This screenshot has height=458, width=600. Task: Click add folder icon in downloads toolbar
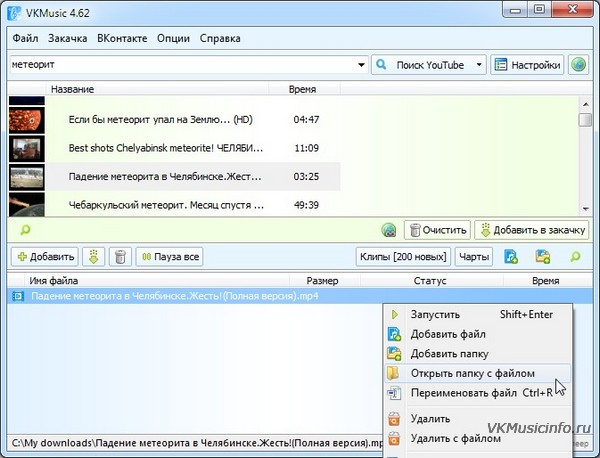click(543, 257)
